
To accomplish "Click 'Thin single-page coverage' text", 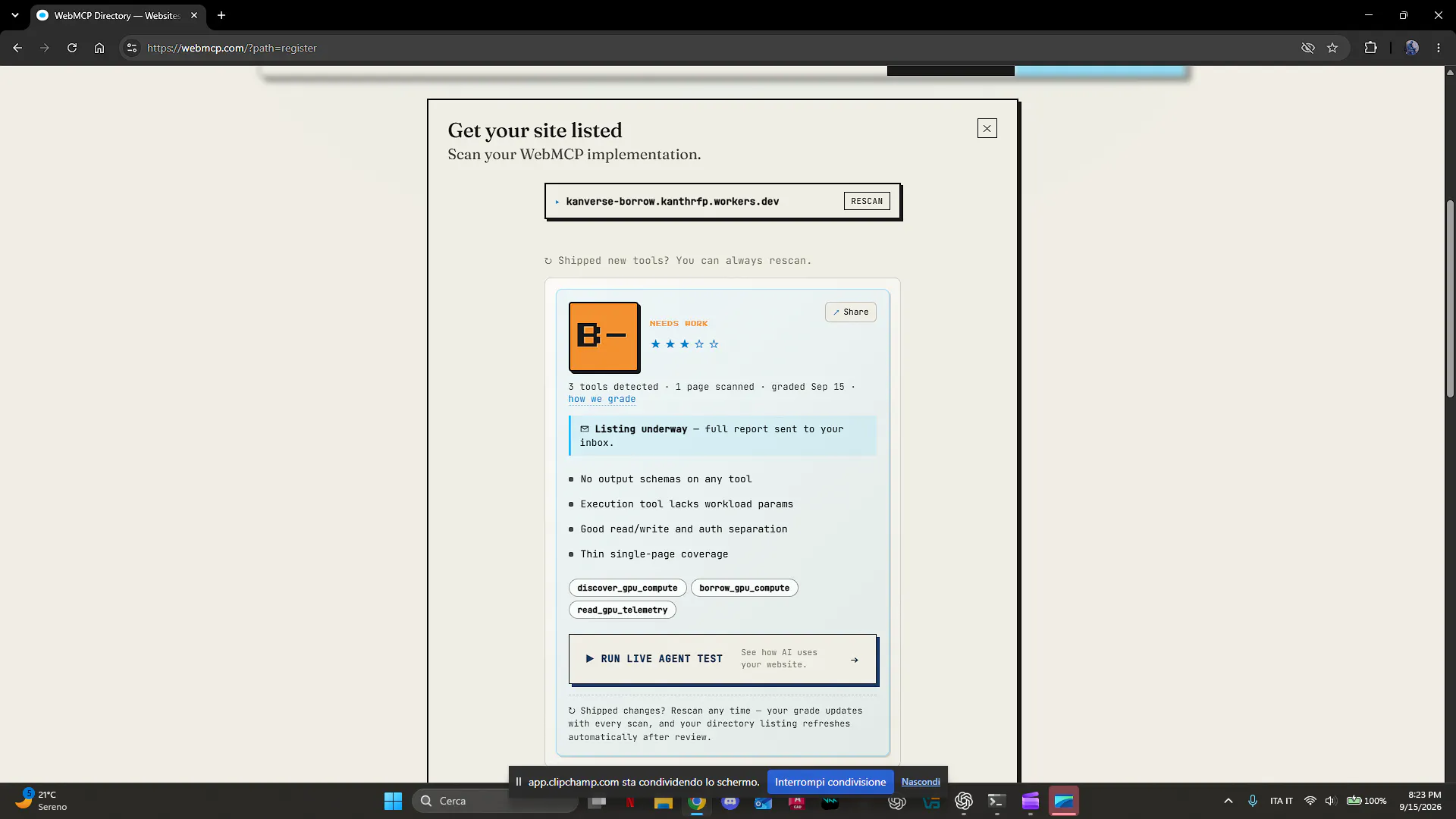I will tap(654, 554).
